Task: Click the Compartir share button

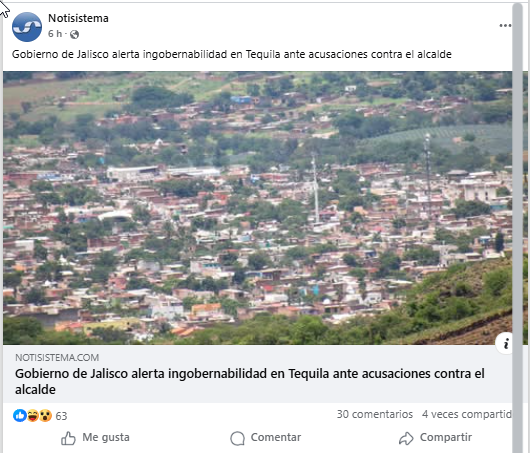Action: coord(435,438)
